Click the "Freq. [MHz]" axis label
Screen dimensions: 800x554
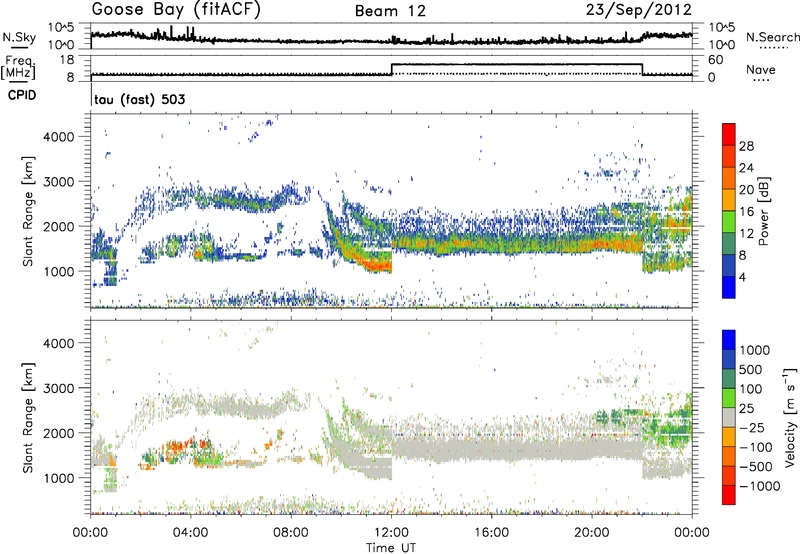(x=19, y=67)
